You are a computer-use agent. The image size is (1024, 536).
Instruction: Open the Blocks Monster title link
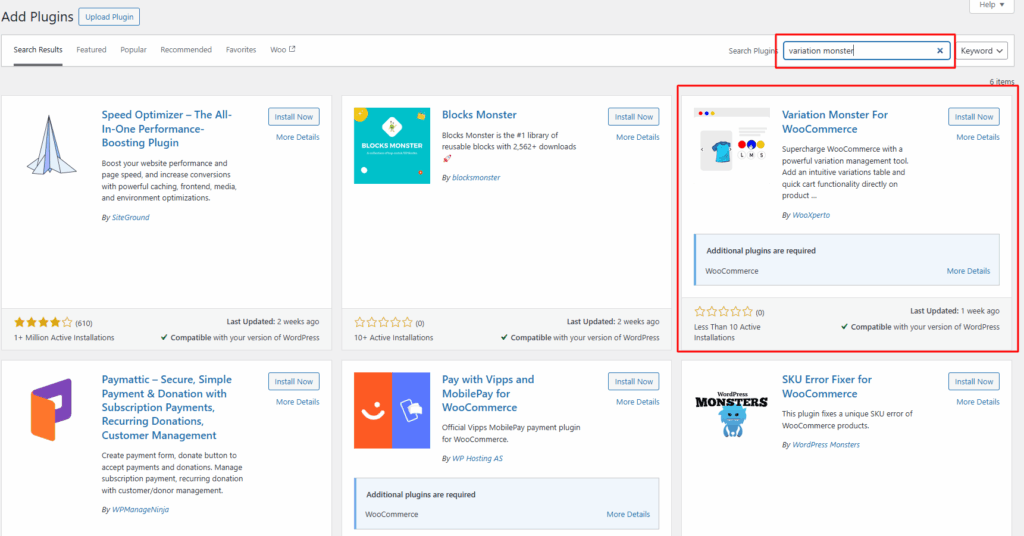coord(479,115)
